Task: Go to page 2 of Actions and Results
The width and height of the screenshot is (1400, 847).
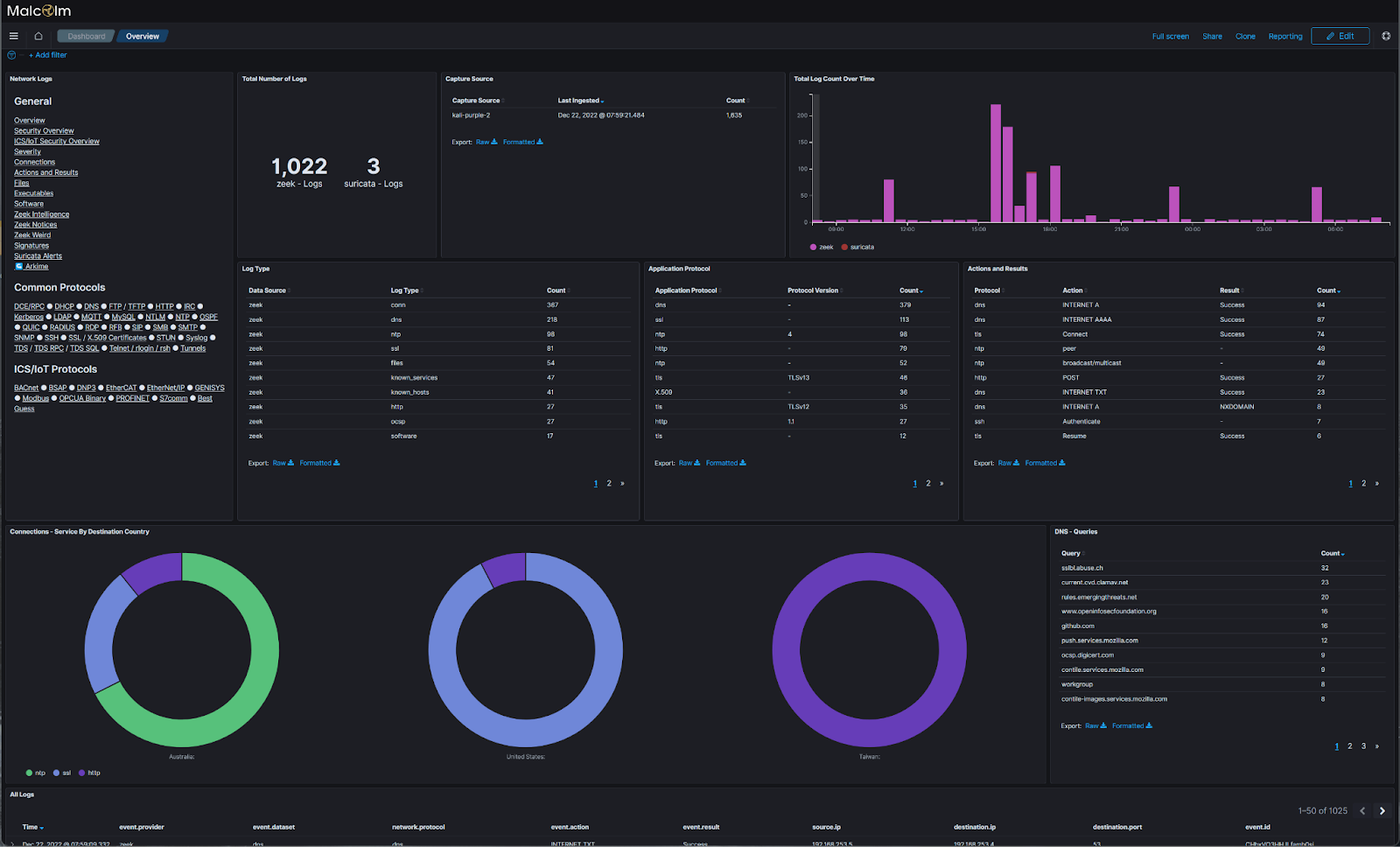Action: coord(1363,482)
